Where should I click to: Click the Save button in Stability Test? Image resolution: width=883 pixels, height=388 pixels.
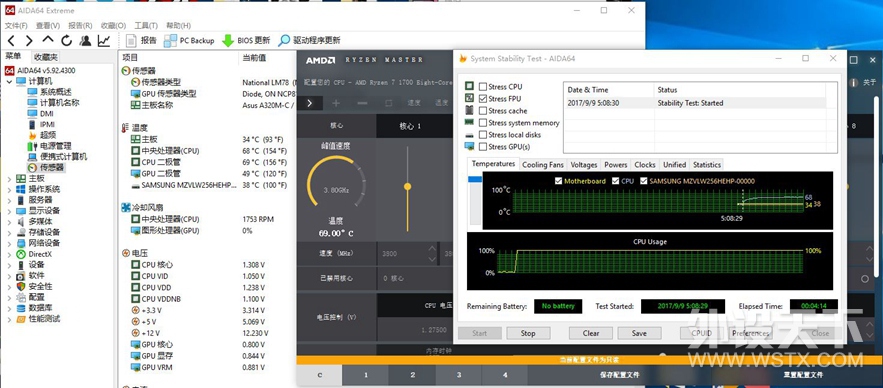point(639,333)
